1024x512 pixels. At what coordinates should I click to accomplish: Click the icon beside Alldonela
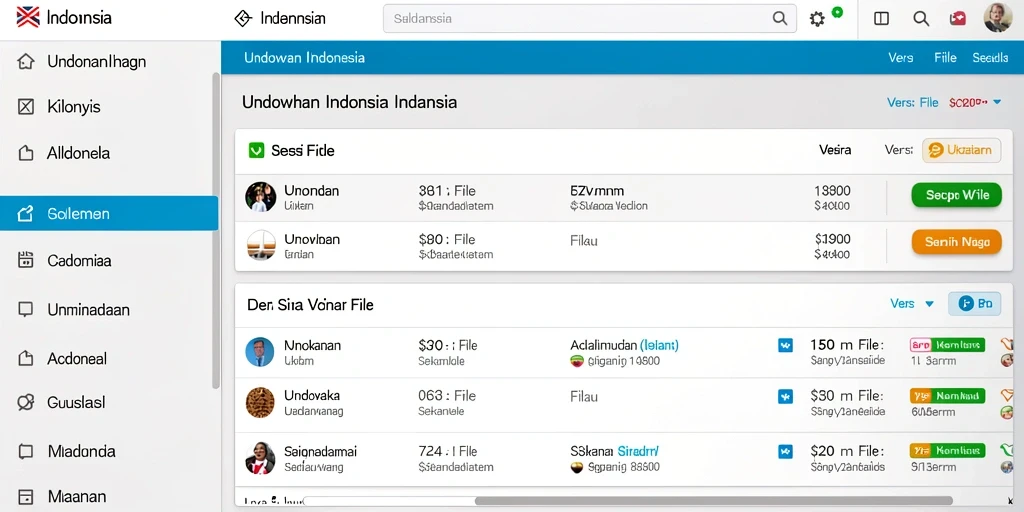[x=25, y=153]
